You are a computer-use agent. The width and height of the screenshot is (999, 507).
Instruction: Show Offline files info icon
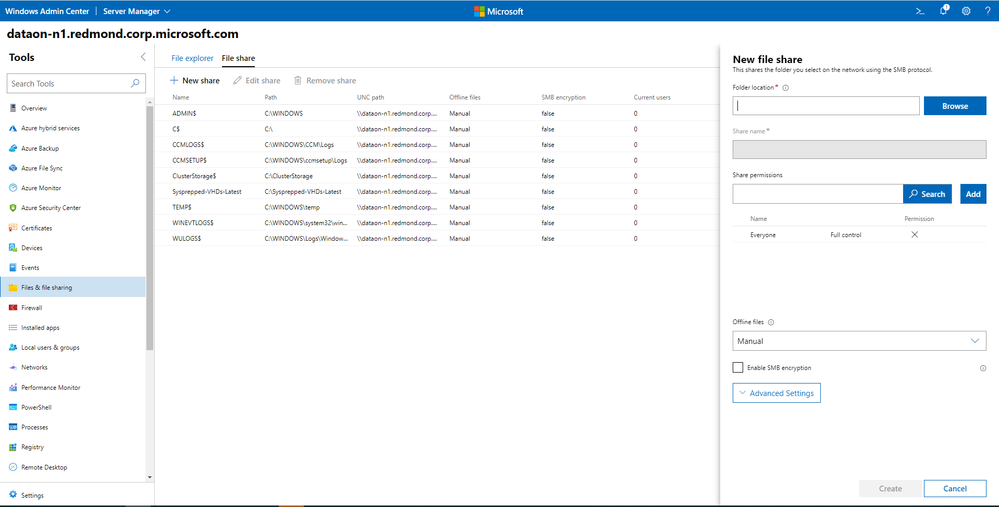pyautogui.click(x=771, y=322)
